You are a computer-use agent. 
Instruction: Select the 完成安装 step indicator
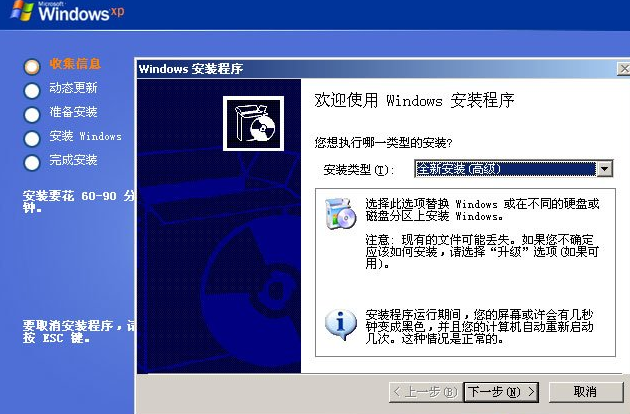click(x=32, y=161)
